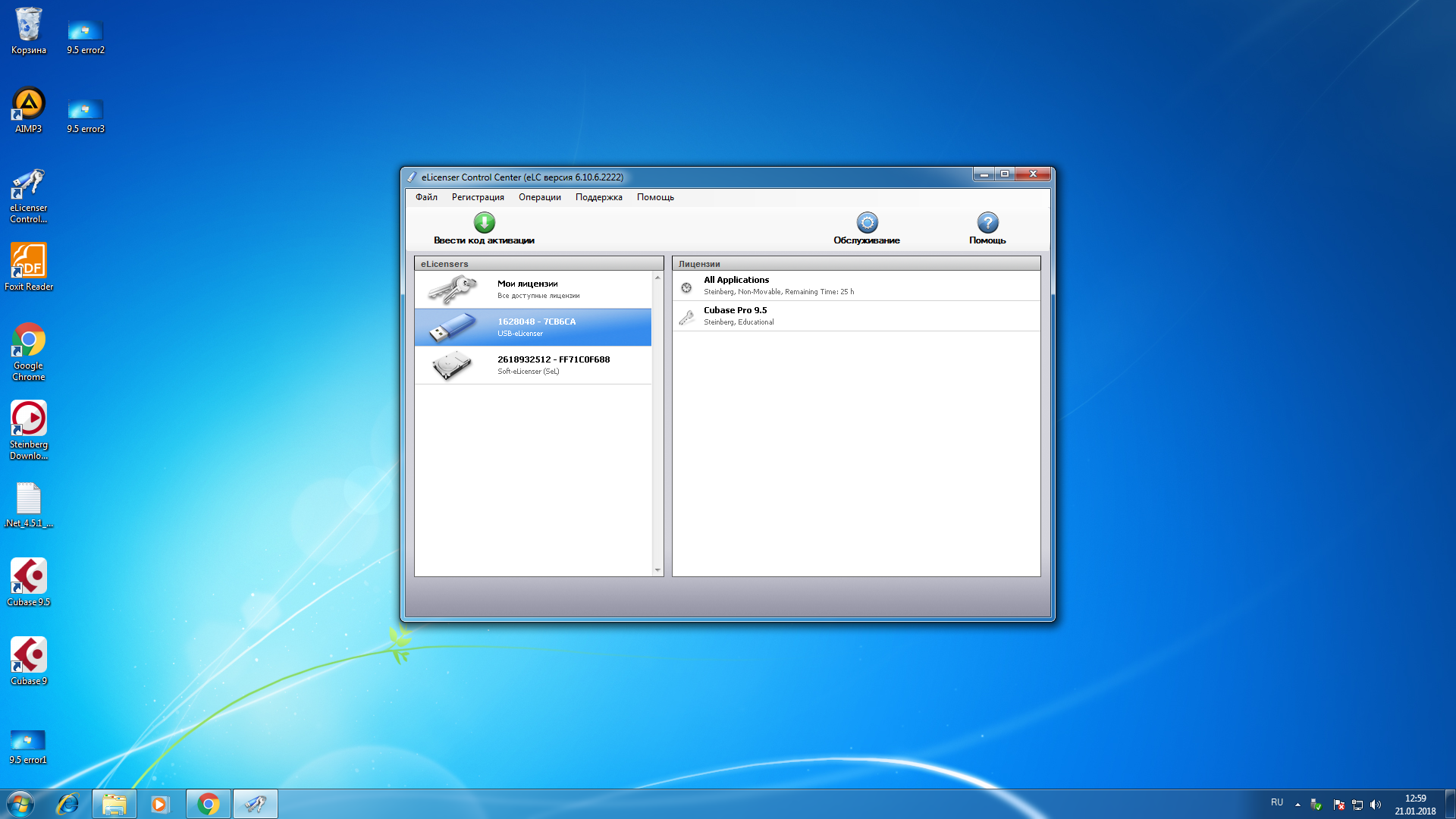Click the RU language indicator
Image resolution: width=1456 pixels, height=819 pixels.
pos(1277,802)
